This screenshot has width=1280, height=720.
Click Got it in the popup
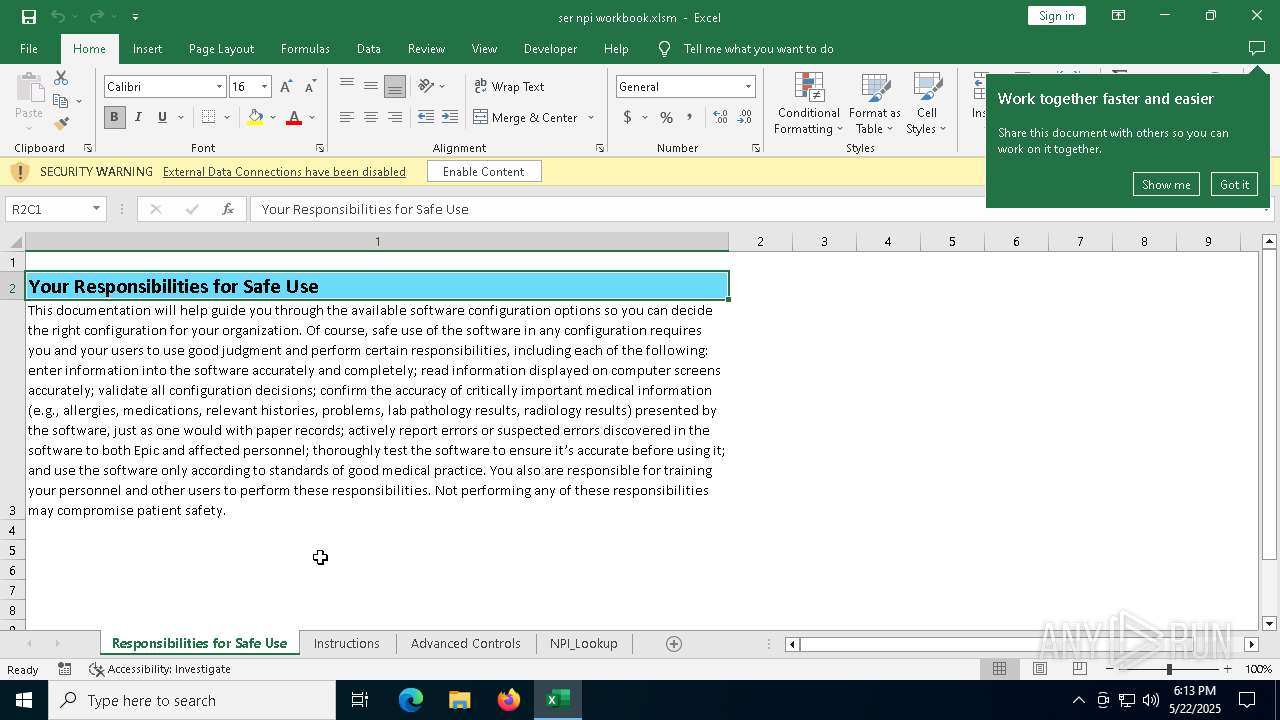(1234, 185)
